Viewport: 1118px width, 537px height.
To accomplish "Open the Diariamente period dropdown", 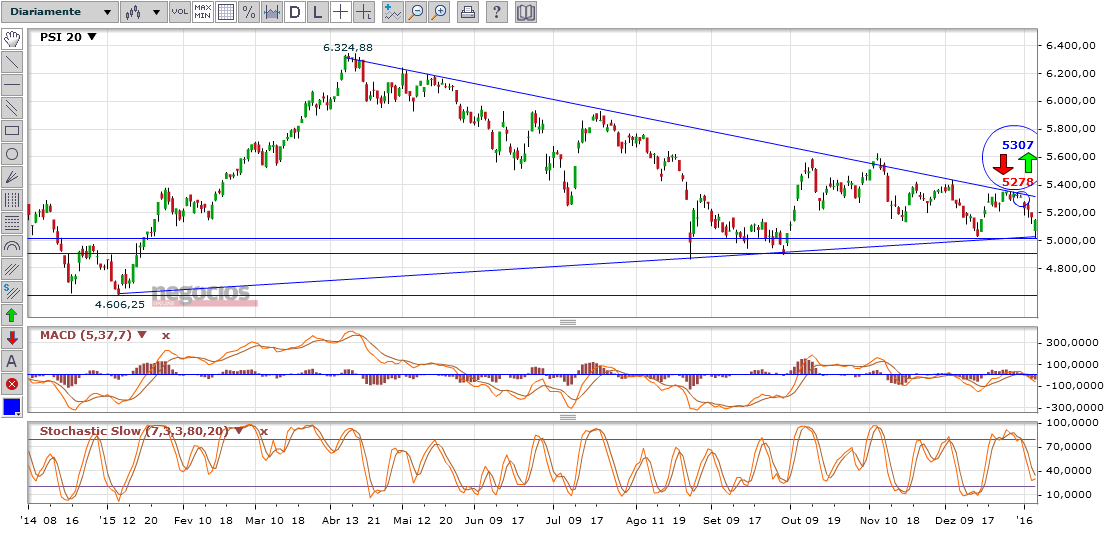I will tap(60, 12).
